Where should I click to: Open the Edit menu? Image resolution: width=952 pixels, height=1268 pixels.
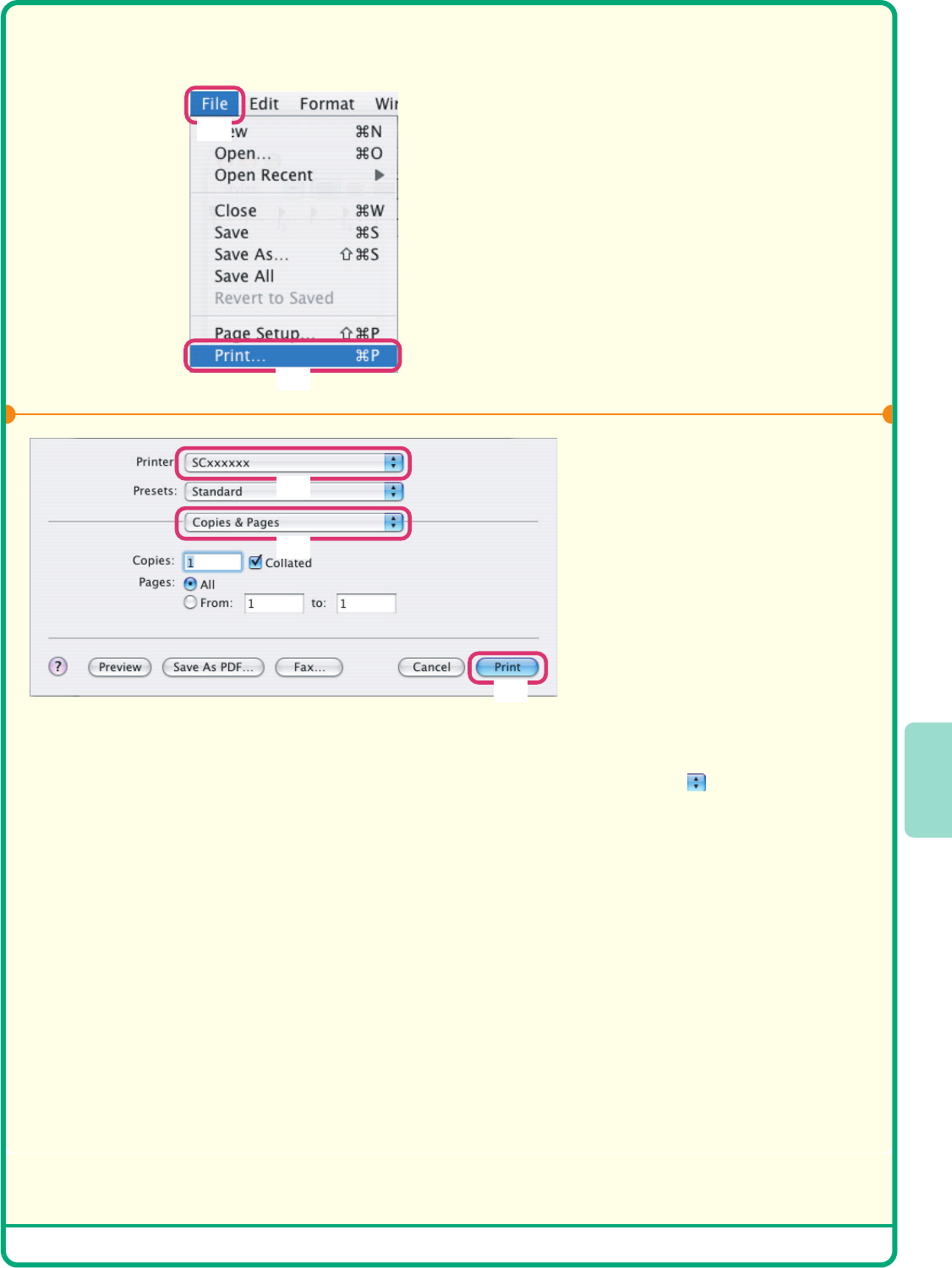[x=264, y=104]
